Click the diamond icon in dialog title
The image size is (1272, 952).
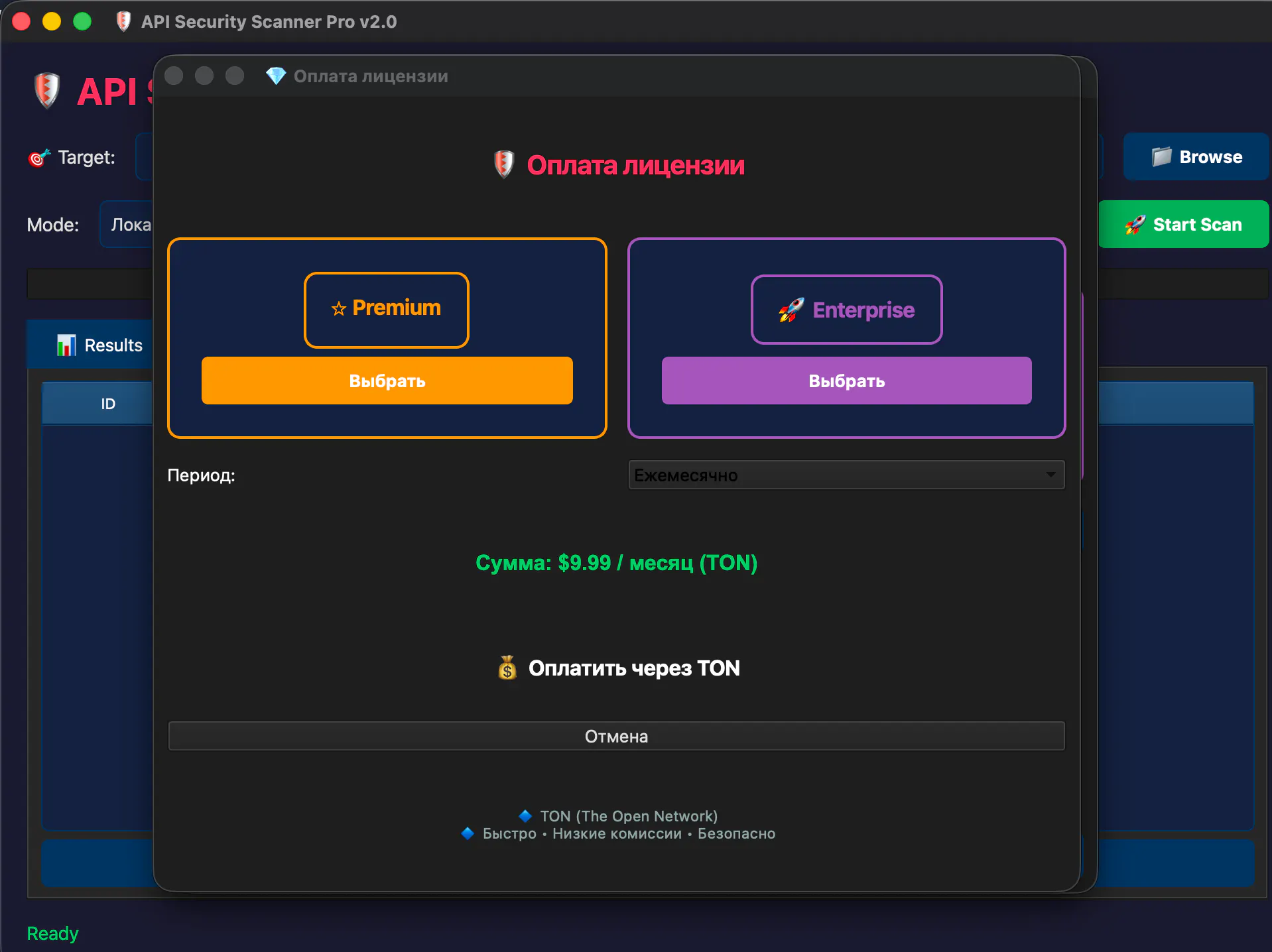click(276, 76)
